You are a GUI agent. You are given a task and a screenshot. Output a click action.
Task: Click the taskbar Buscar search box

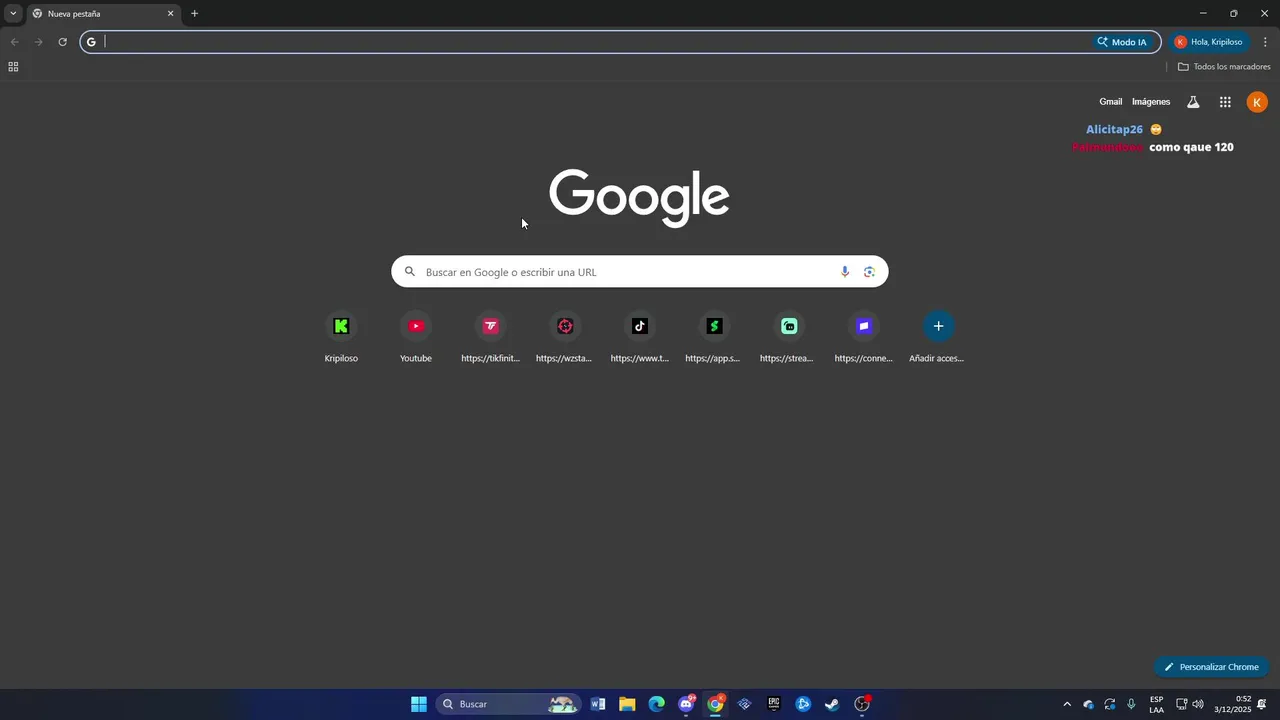tap(510, 704)
